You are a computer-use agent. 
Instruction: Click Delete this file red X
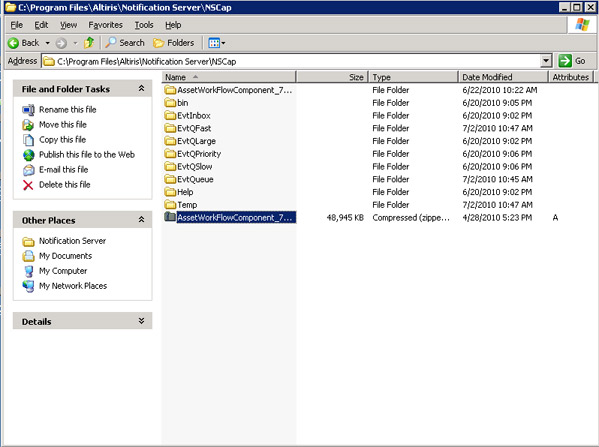28,185
